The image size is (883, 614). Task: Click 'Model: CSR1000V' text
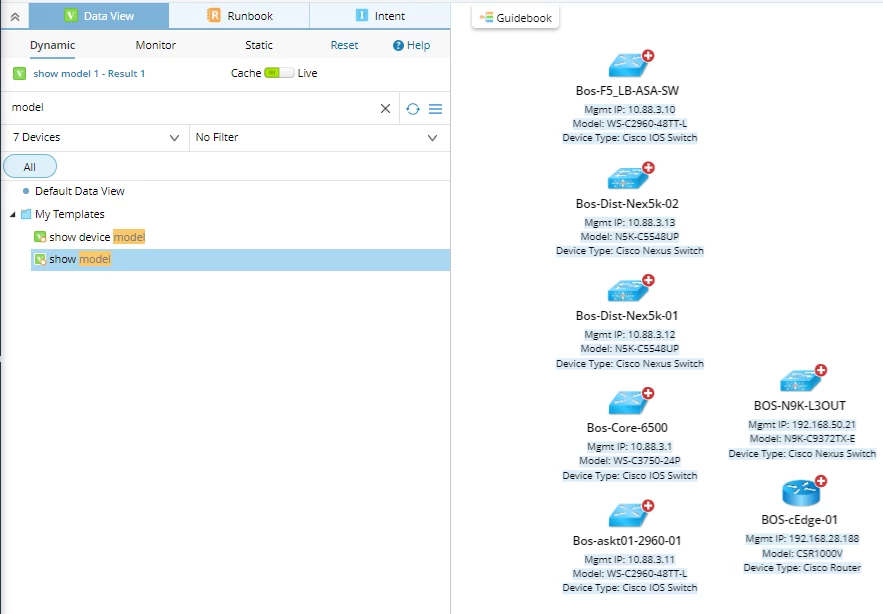[x=802, y=554]
